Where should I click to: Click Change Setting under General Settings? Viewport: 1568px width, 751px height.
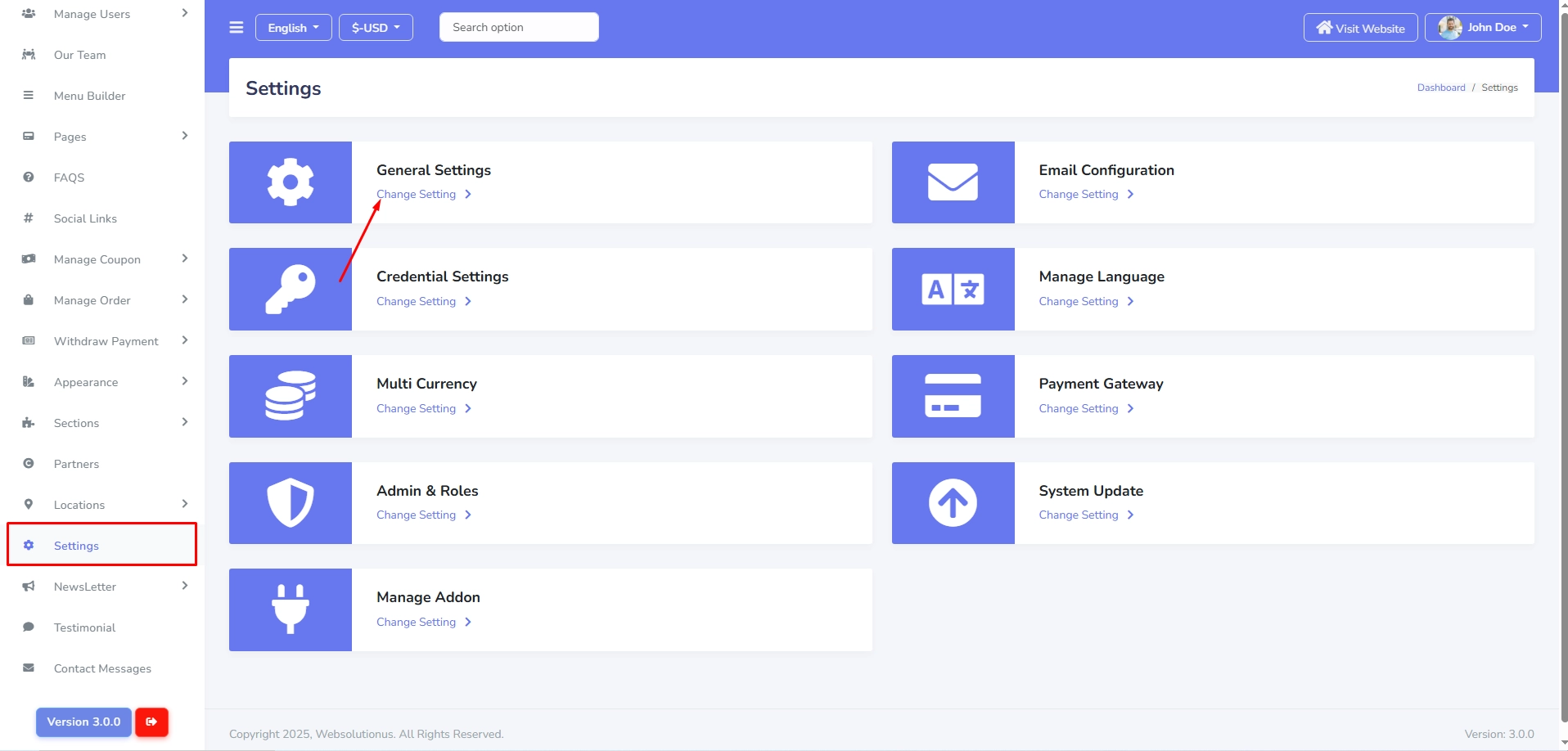(424, 194)
